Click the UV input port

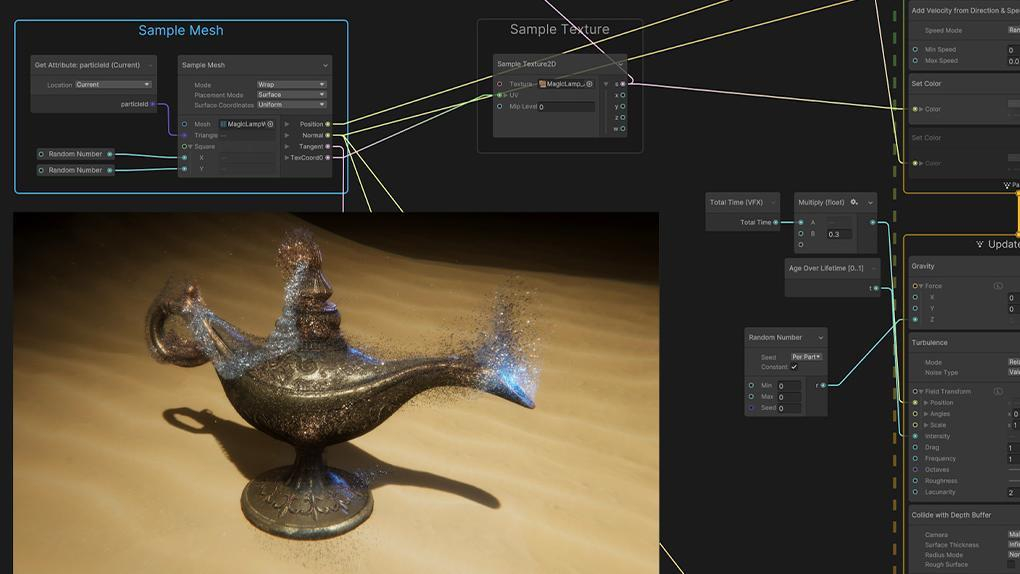point(500,95)
